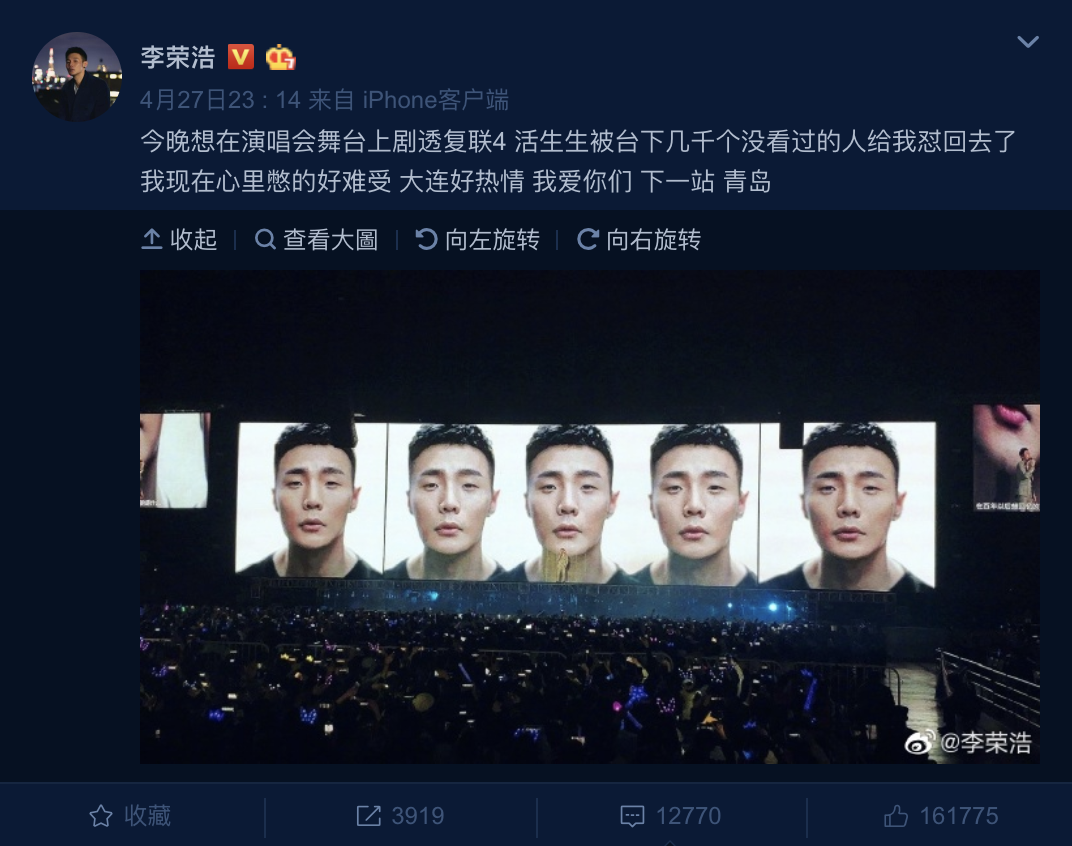
Task: Open the post options chevron dropdown
Action: [x=1028, y=42]
